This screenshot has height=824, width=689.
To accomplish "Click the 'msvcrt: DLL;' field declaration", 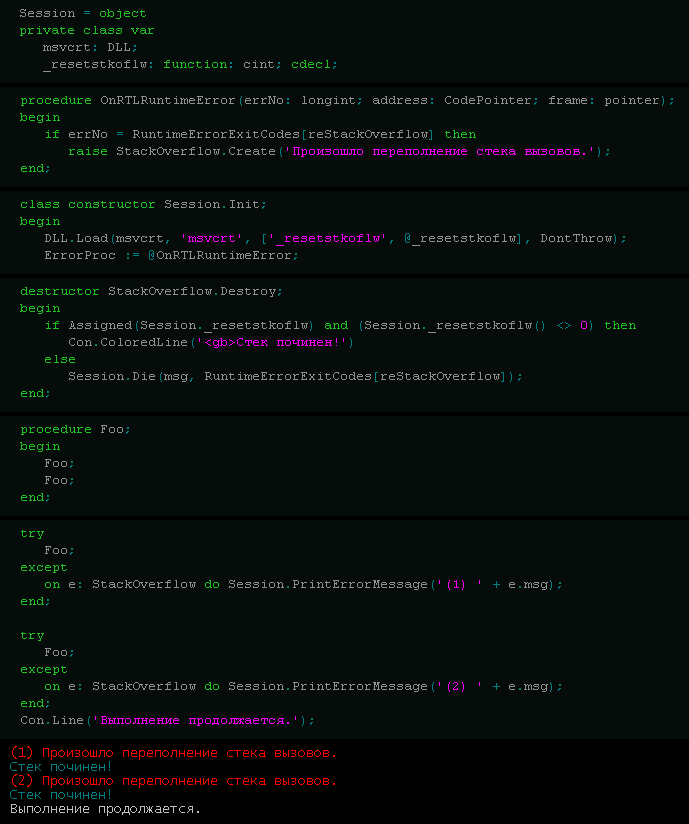I will tap(90, 48).
